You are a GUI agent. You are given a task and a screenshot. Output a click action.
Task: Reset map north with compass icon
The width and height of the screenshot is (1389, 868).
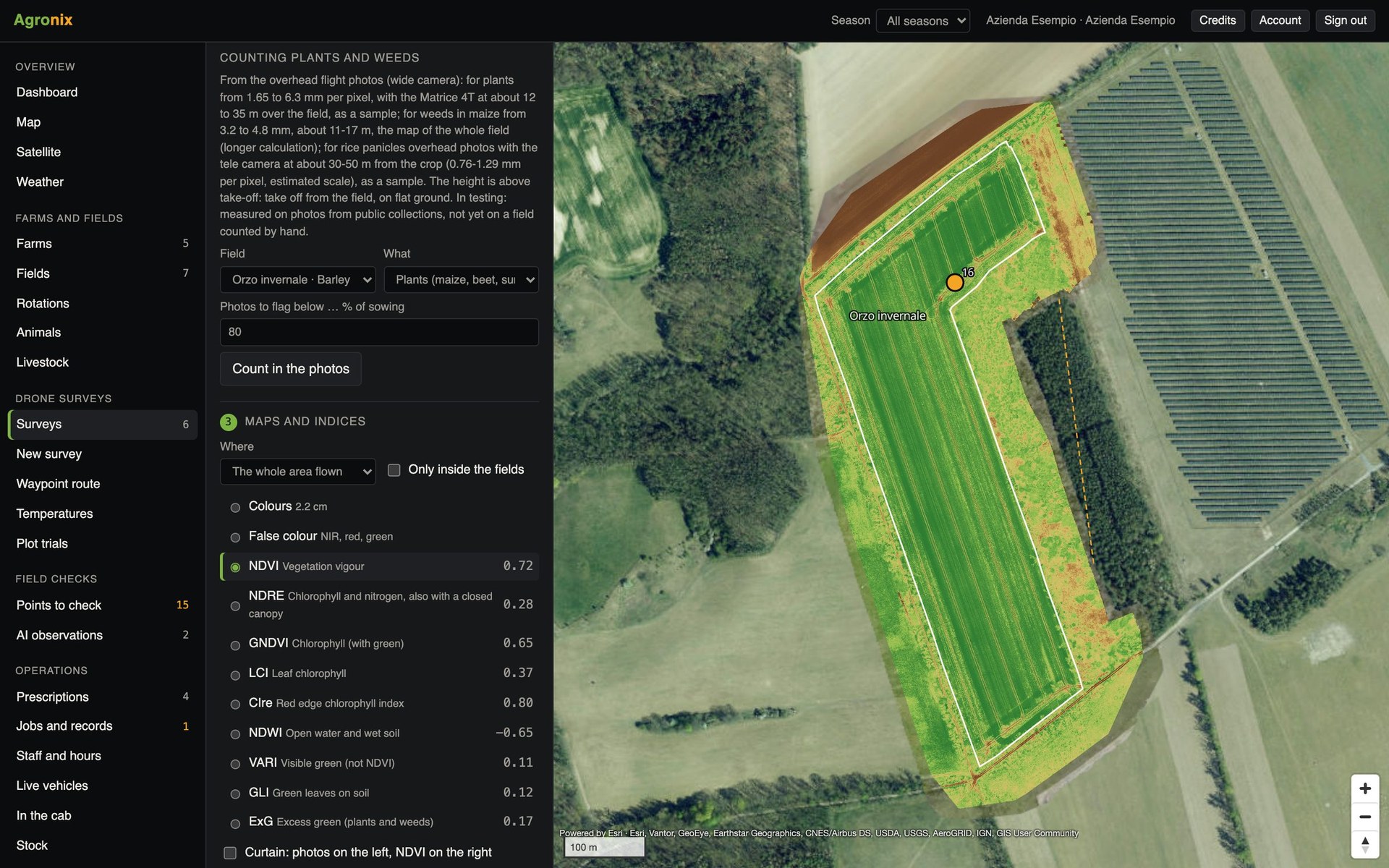1365,844
